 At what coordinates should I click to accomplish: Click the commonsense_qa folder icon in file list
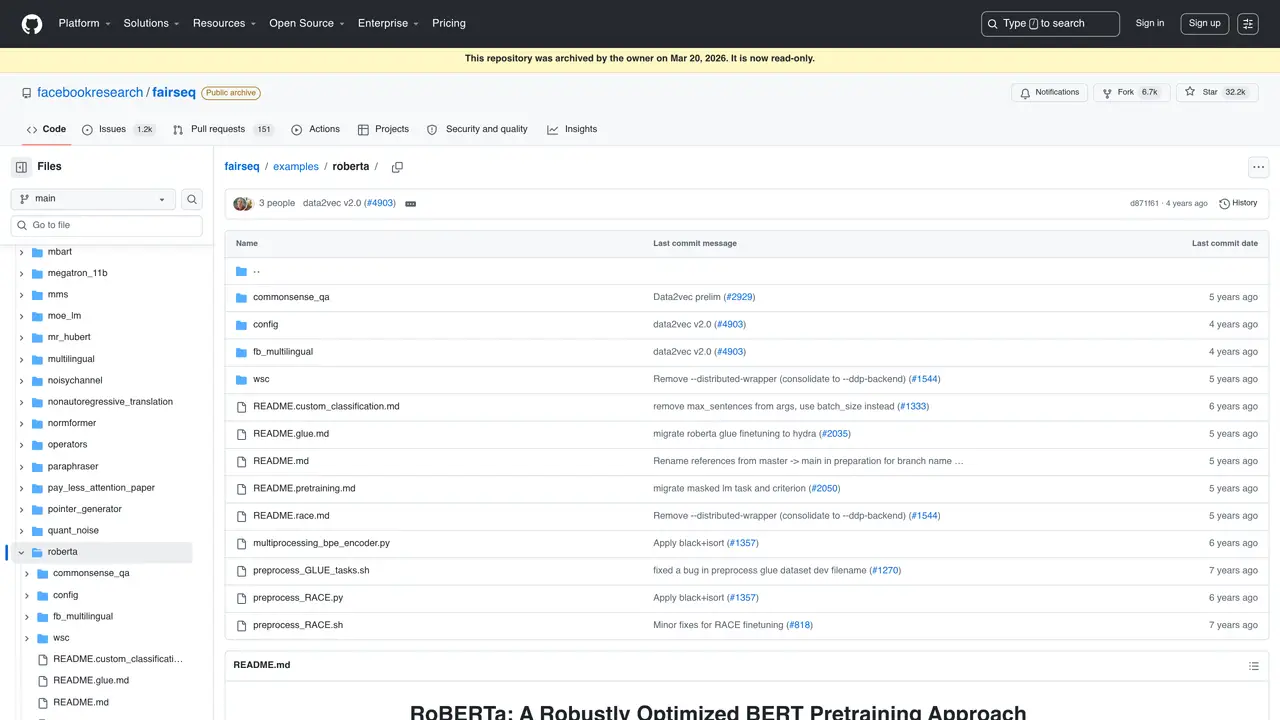[241, 298]
